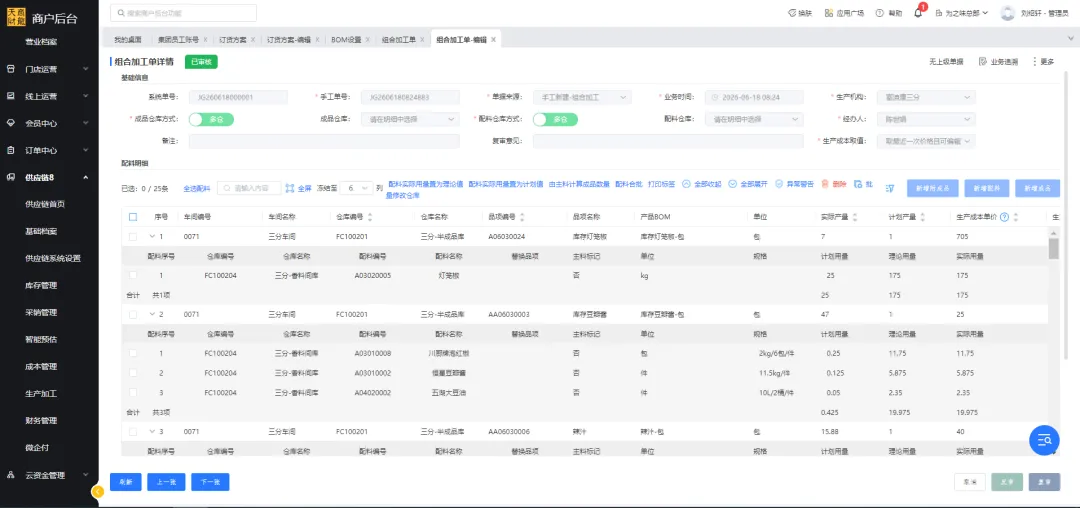1080x508 pixels.
Task: Click the 全部收起 collapse-all icon
Action: [686, 184]
